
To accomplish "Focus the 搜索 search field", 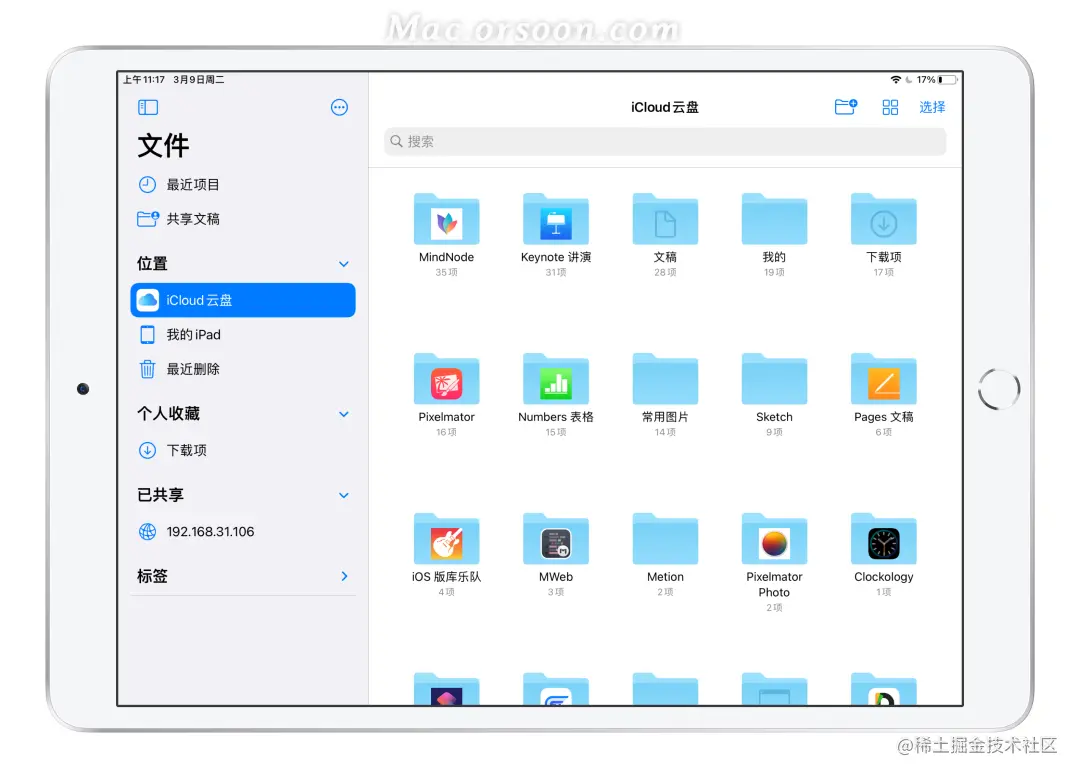I will tap(665, 141).
